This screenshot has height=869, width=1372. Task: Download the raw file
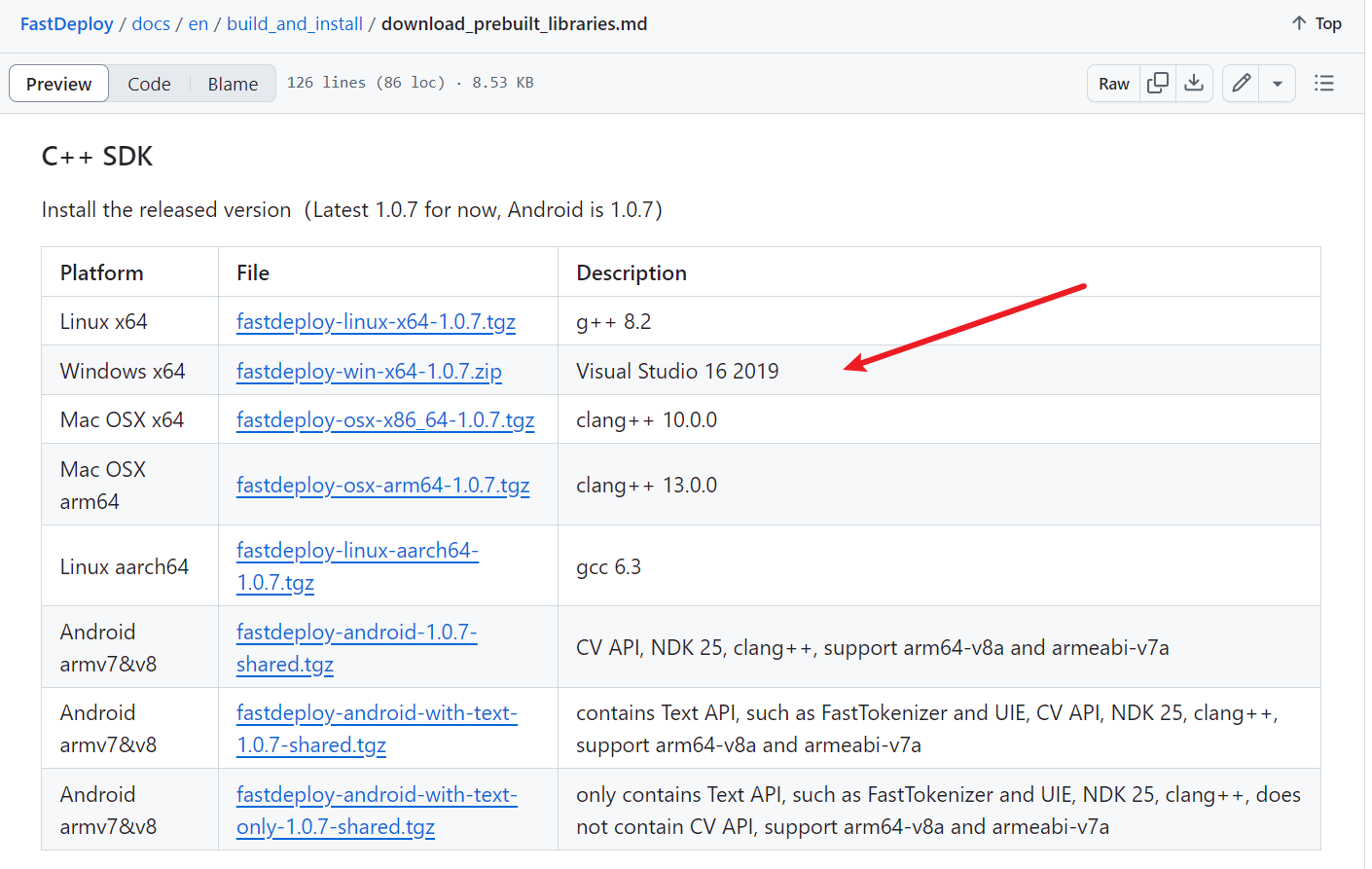click(1194, 84)
